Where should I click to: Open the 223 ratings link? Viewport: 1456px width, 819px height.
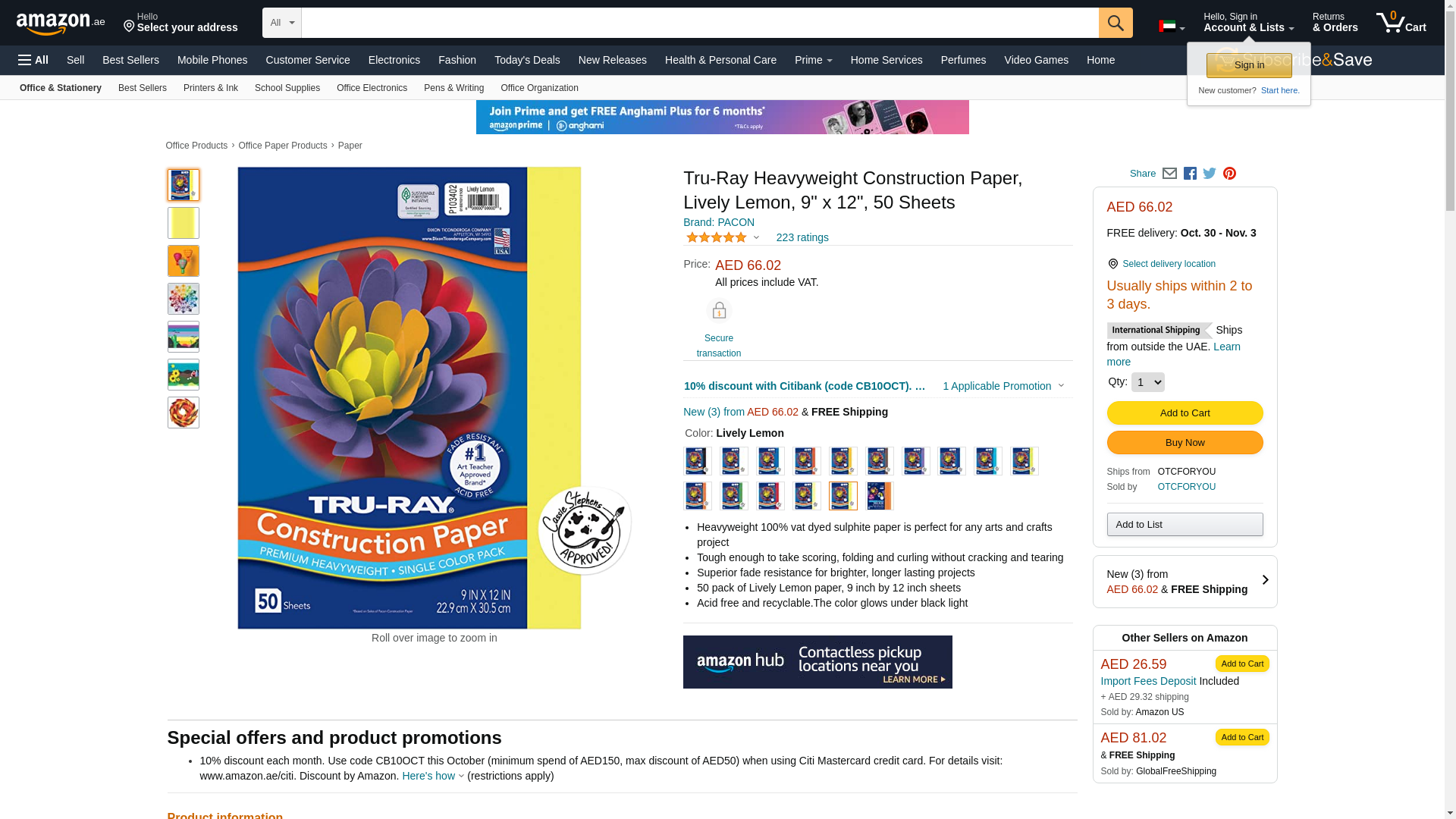802,237
